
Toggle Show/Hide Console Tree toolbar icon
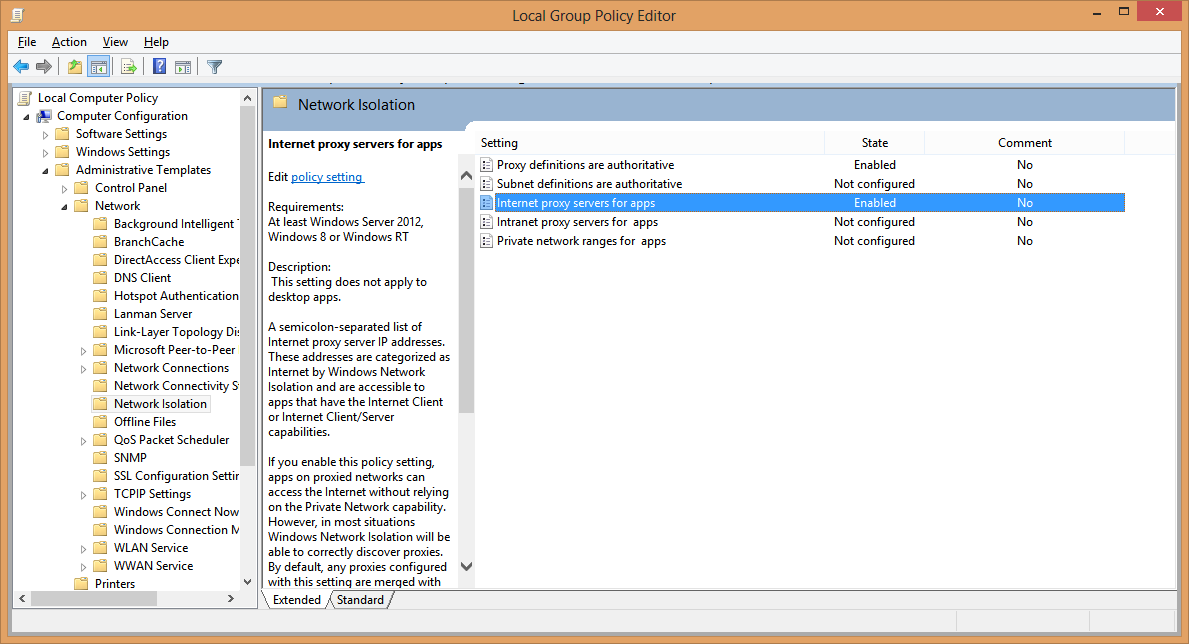(99, 67)
